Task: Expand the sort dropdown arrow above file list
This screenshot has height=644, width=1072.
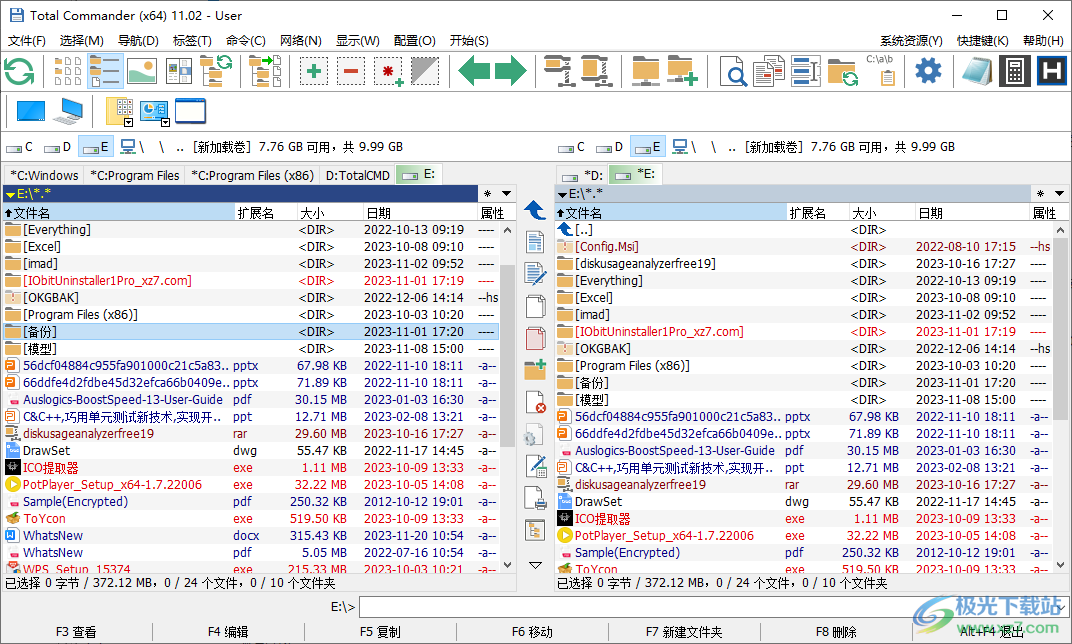Action: (x=505, y=193)
